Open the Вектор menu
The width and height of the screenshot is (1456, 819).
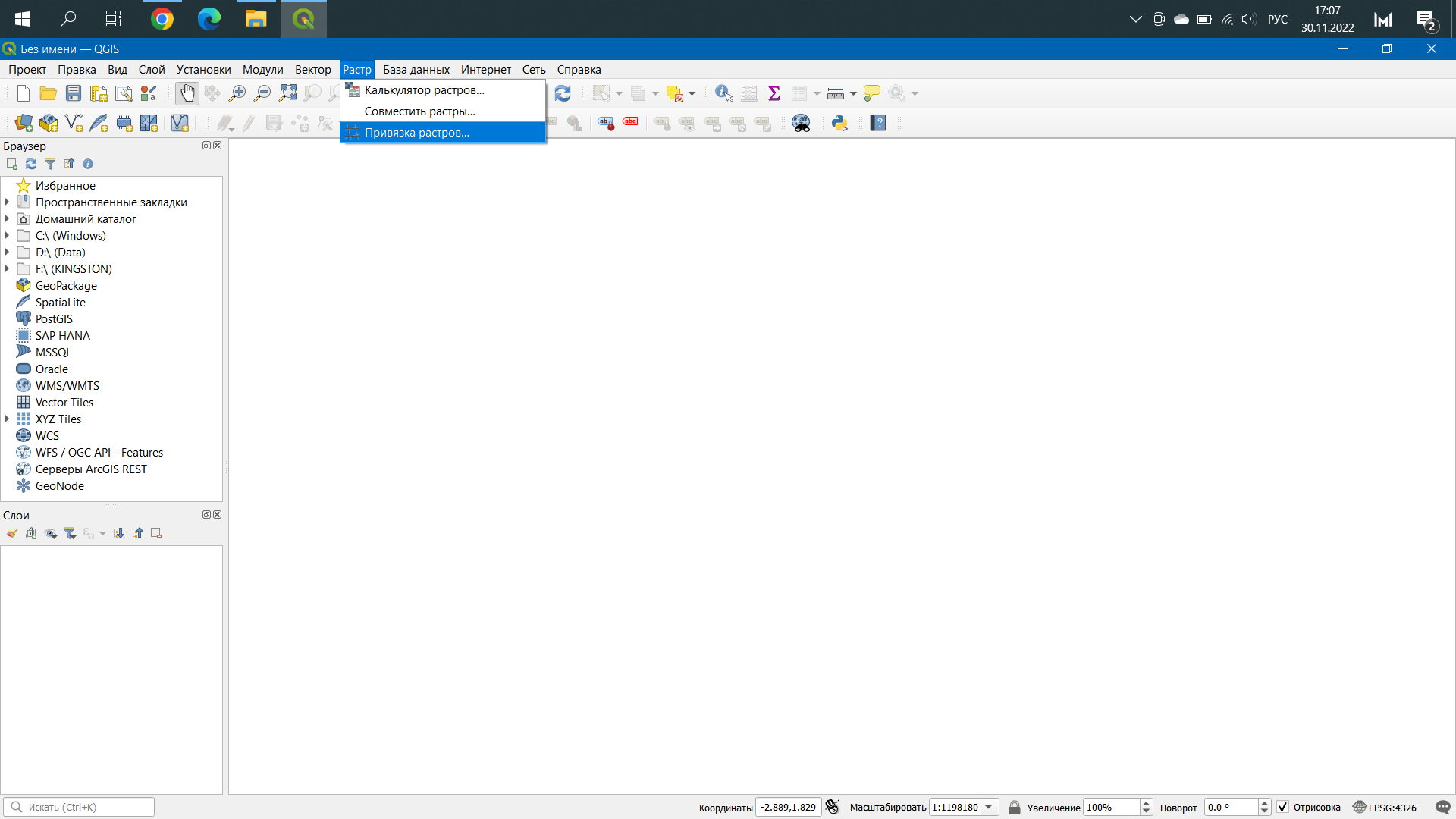312,70
